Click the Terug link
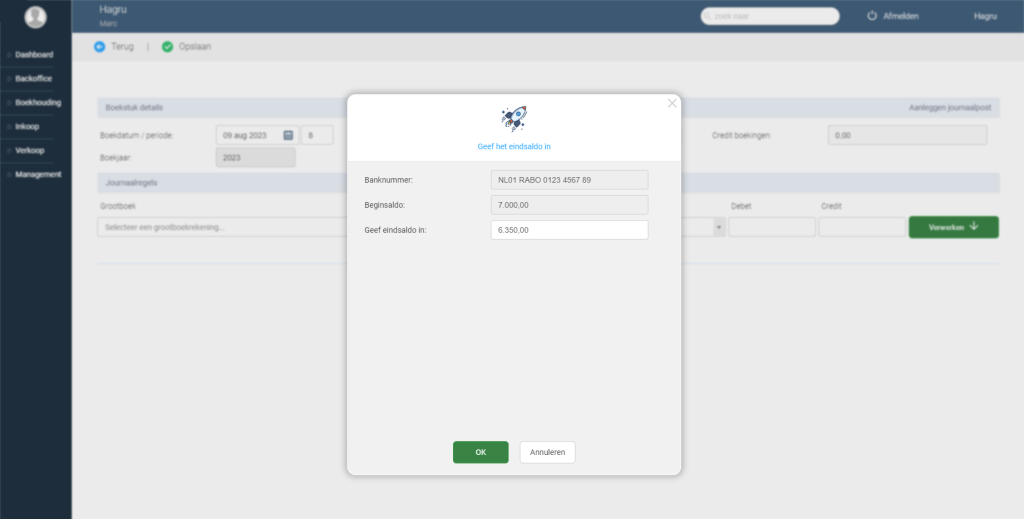 (122, 46)
